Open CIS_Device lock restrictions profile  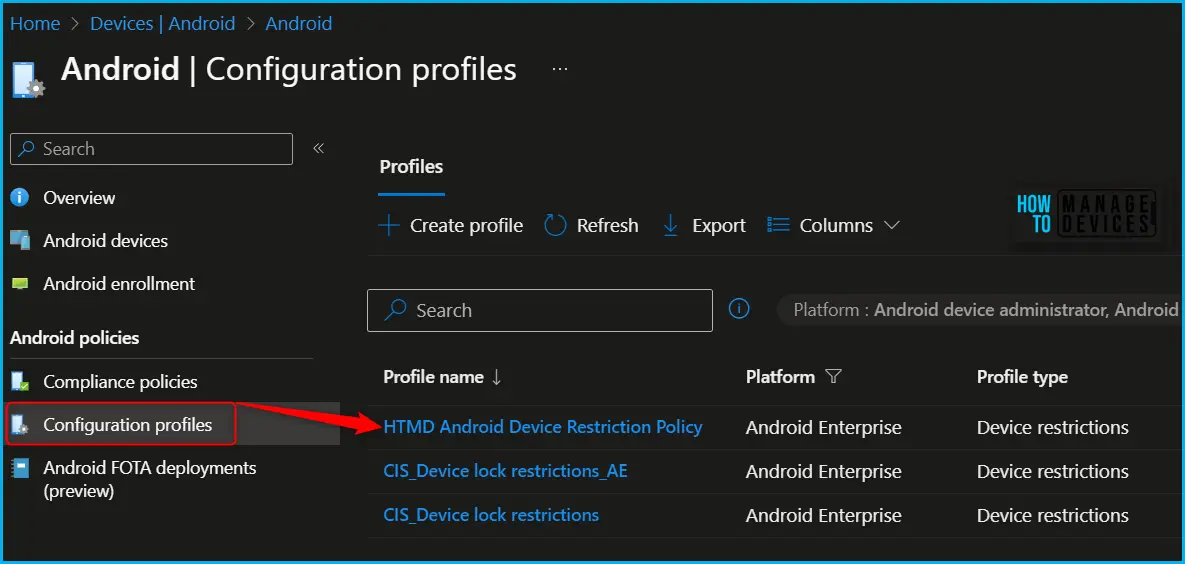[x=491, y=515]
